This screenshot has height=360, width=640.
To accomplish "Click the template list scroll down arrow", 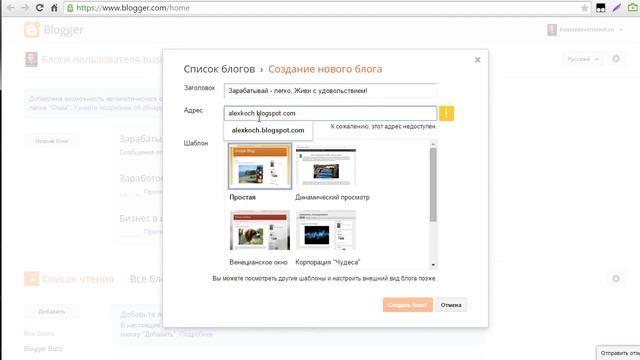I will click(x=433, y=265).
